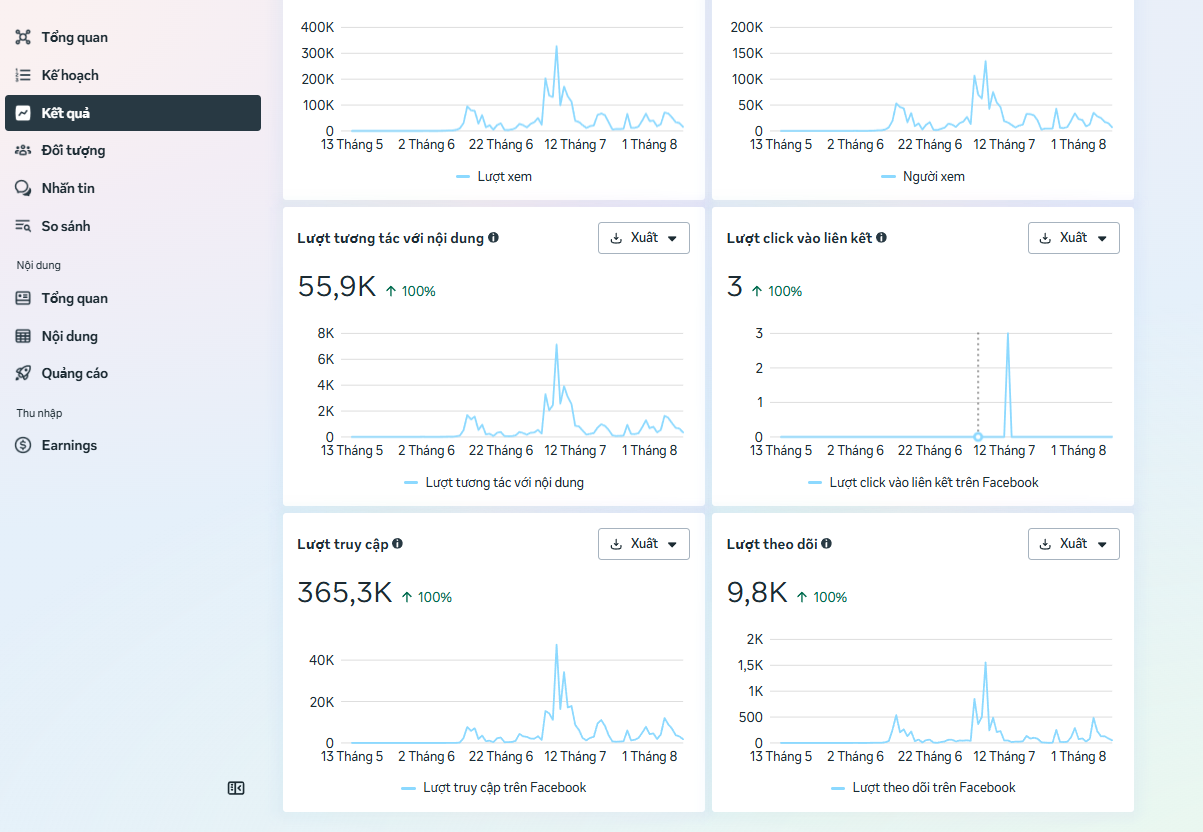Click the Earnings dollar icon
The width and height of the screenshot is (1203, 832).
click(x=23, y=445)
